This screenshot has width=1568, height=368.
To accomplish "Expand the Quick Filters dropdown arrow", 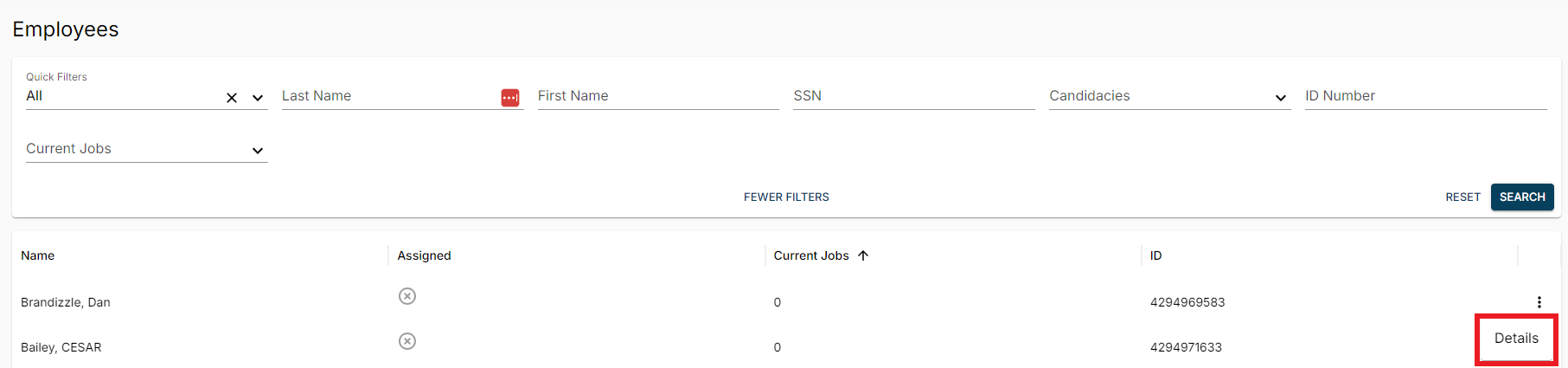I will [x=258, y=98].
